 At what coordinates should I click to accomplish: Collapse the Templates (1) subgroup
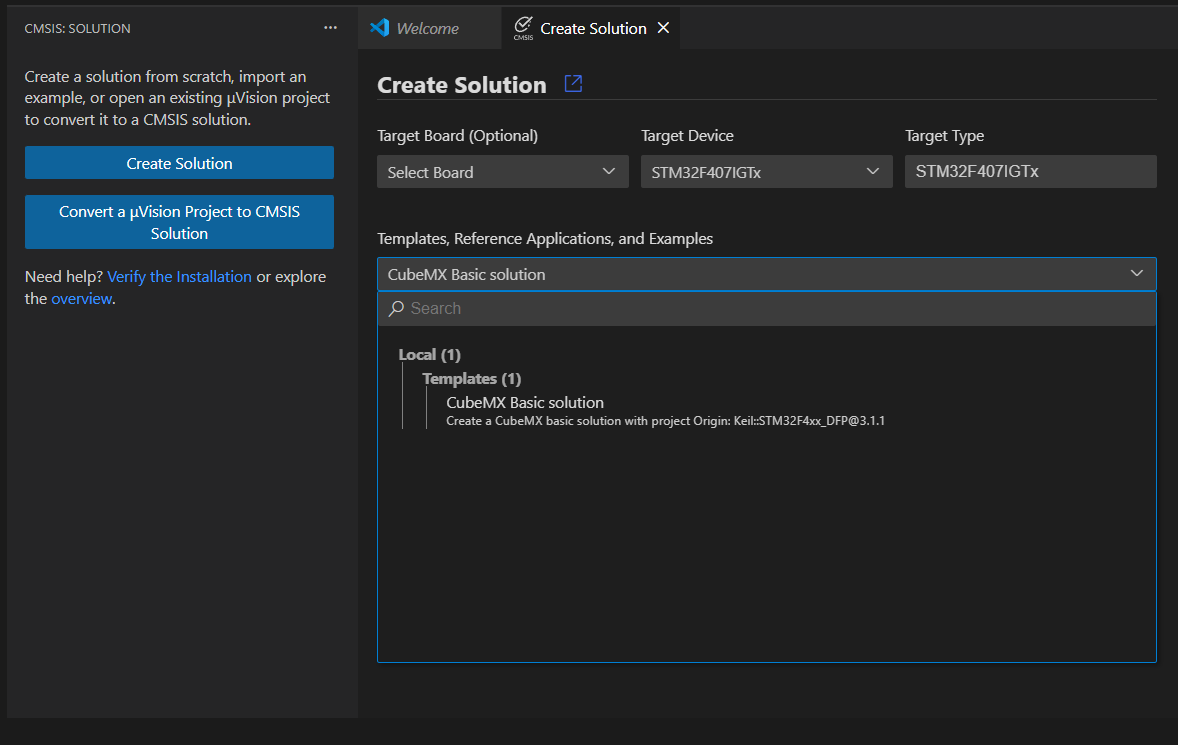pyautogui.click(x=471, y=379)
